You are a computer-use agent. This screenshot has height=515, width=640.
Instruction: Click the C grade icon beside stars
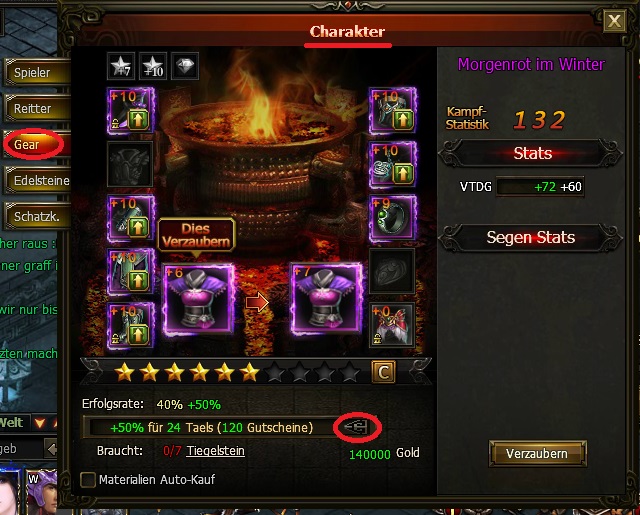click(x=383, y=372)
